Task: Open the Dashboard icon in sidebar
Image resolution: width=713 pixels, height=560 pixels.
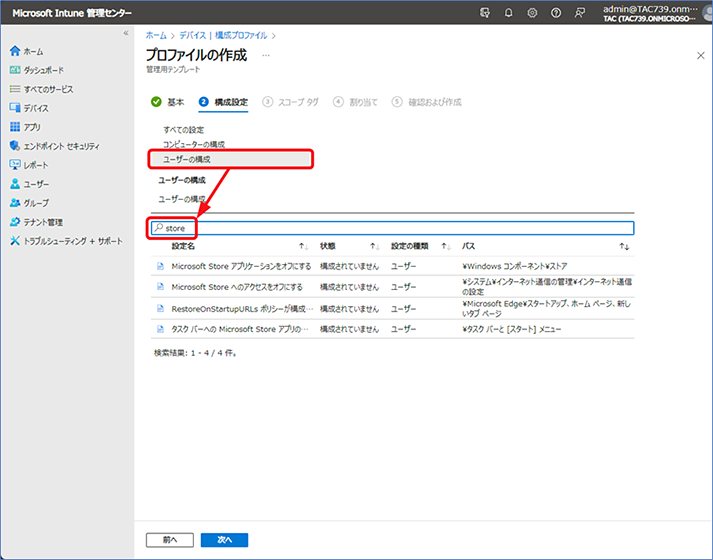Action: click(15, 70)
